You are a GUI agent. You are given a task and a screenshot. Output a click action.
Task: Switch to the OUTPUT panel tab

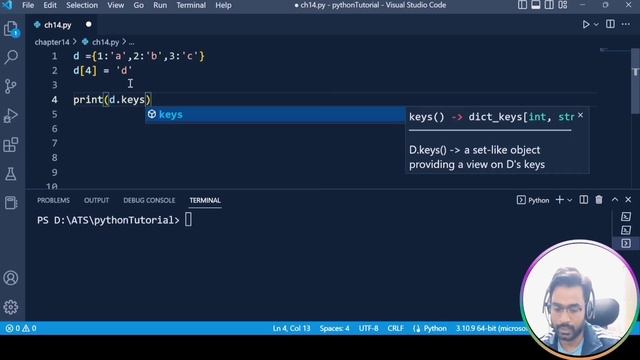coord(96,200)
